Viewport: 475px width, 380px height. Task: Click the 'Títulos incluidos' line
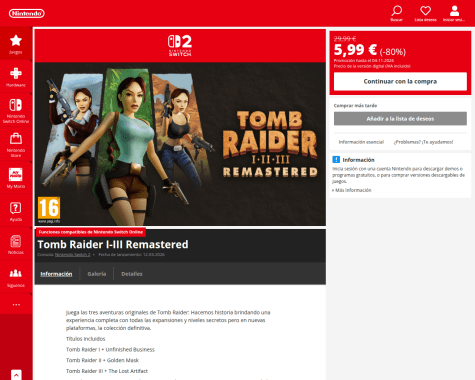[x=85, y=339]
